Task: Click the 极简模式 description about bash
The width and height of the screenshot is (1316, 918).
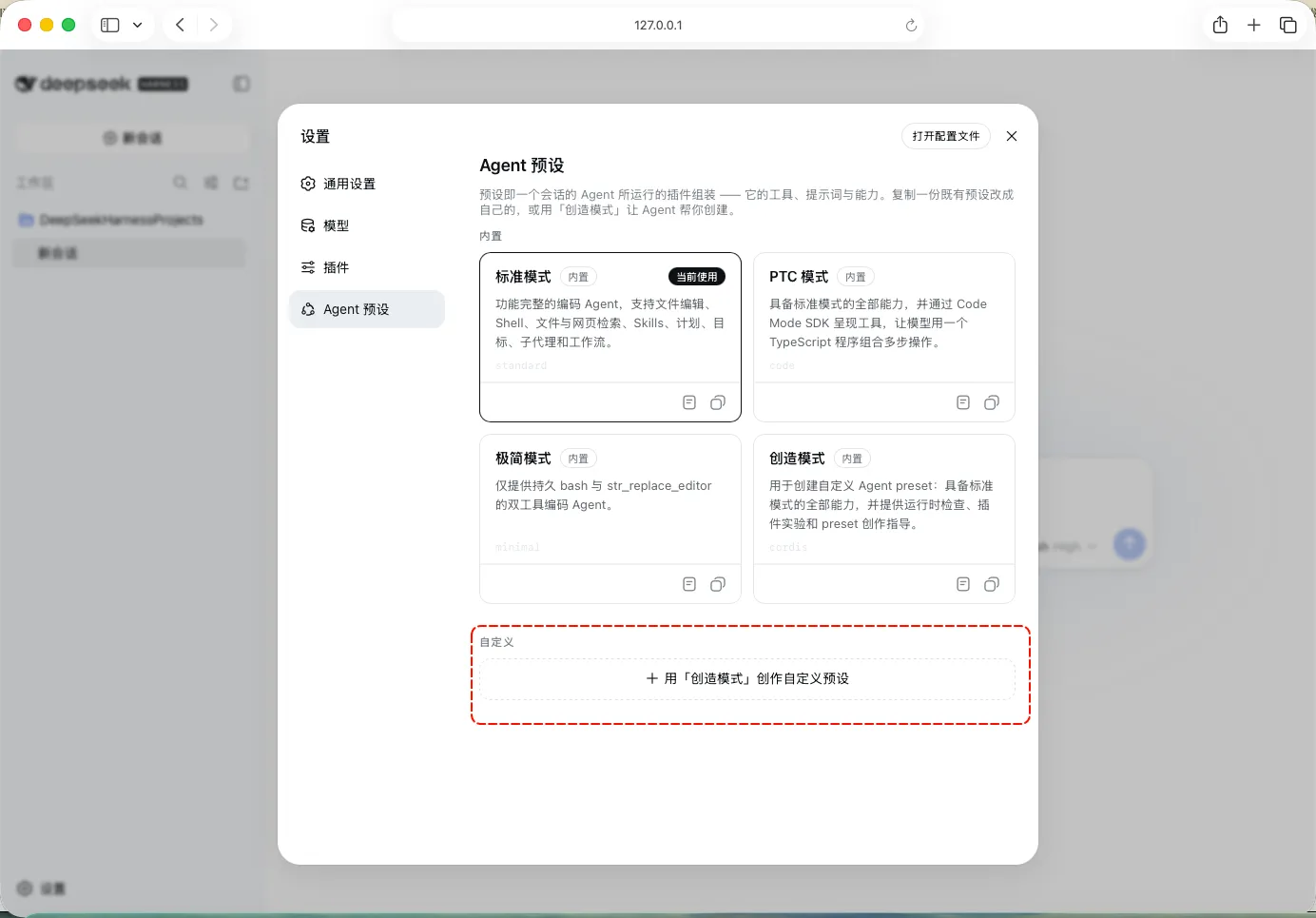Action: [x=603, y=496]
